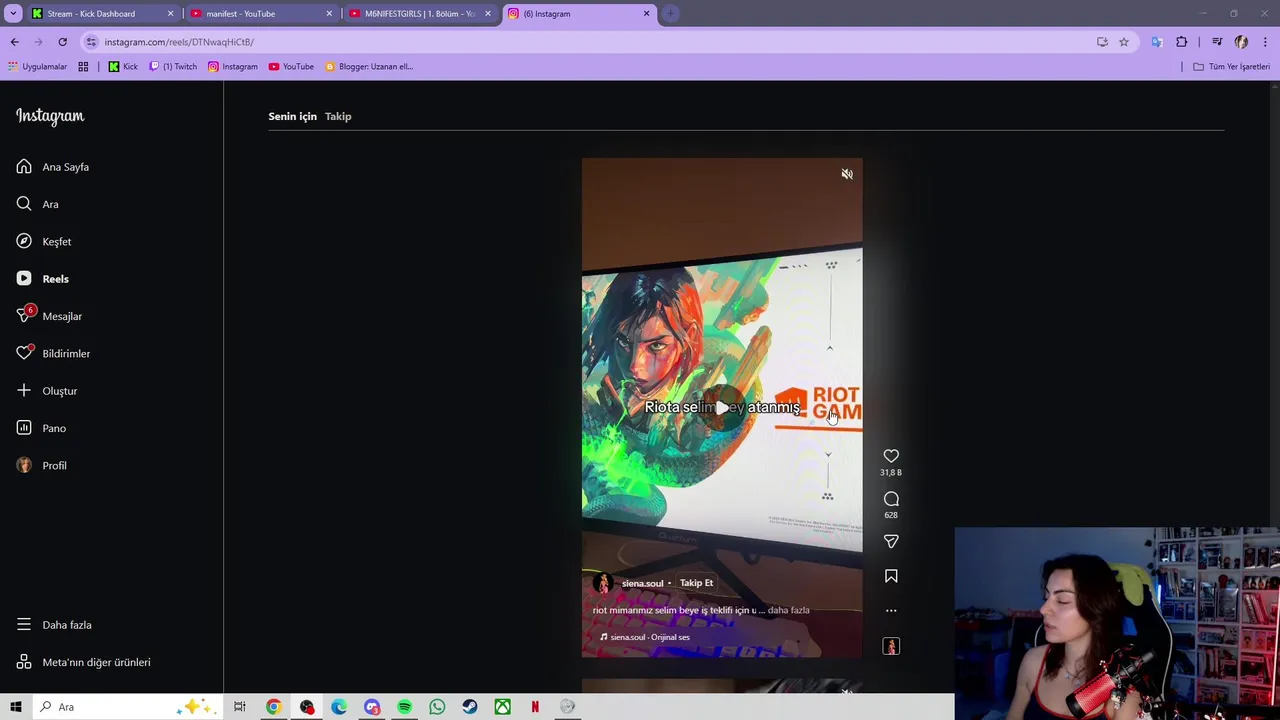Screen dimensions: 1280x720
Task: Play the paused reel video
Action: (722, 408)
